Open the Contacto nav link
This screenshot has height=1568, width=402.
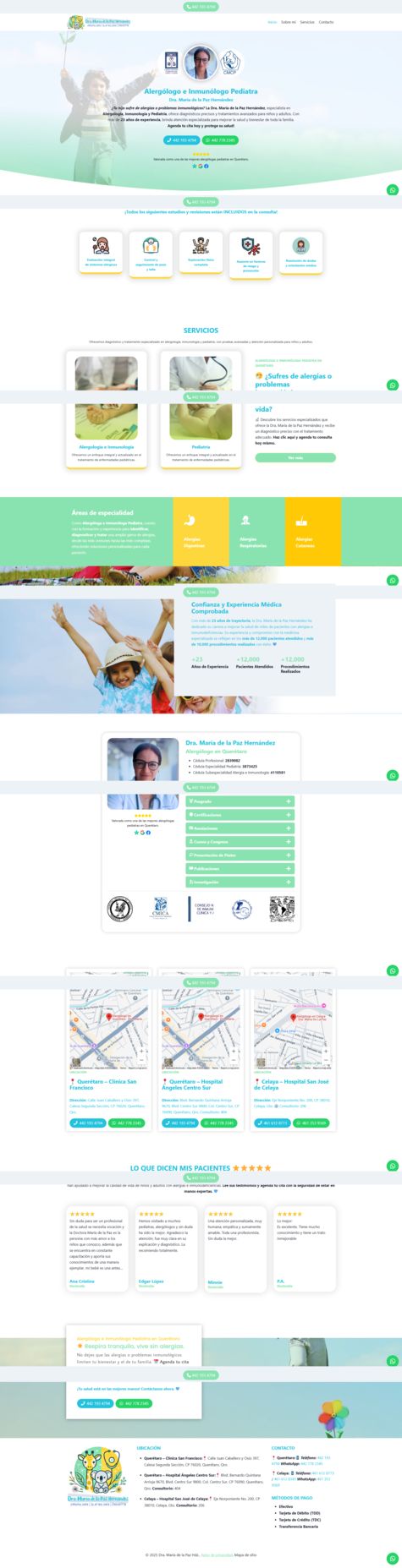(326, 22)
